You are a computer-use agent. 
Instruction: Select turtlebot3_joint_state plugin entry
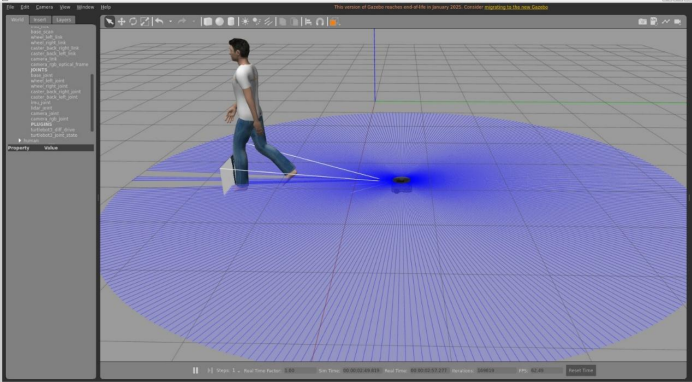[x=54, y=135]
